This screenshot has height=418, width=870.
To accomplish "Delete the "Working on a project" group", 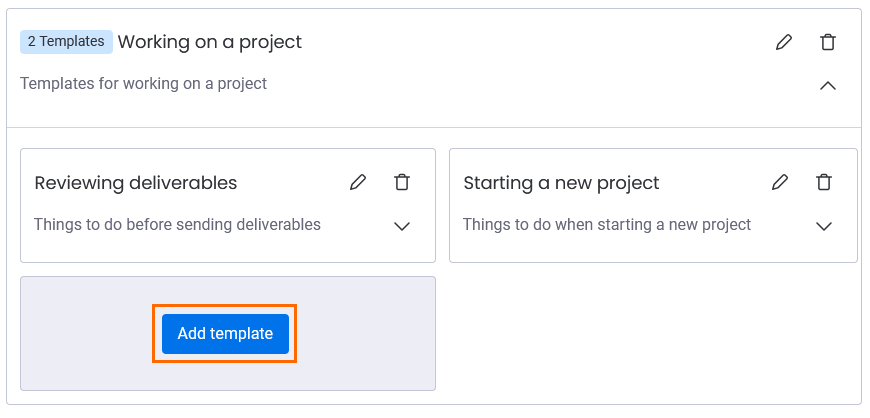I will pyautogui.click(x=828, y=42).
